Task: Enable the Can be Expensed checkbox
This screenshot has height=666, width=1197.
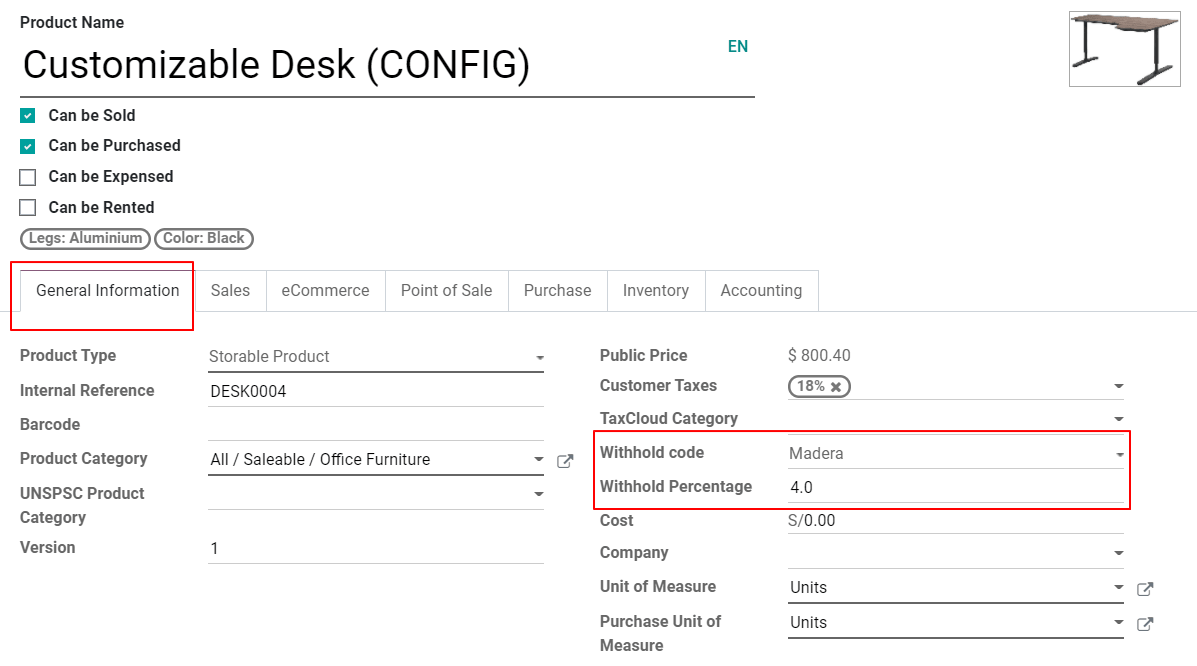Action: [x=27, y=176]
